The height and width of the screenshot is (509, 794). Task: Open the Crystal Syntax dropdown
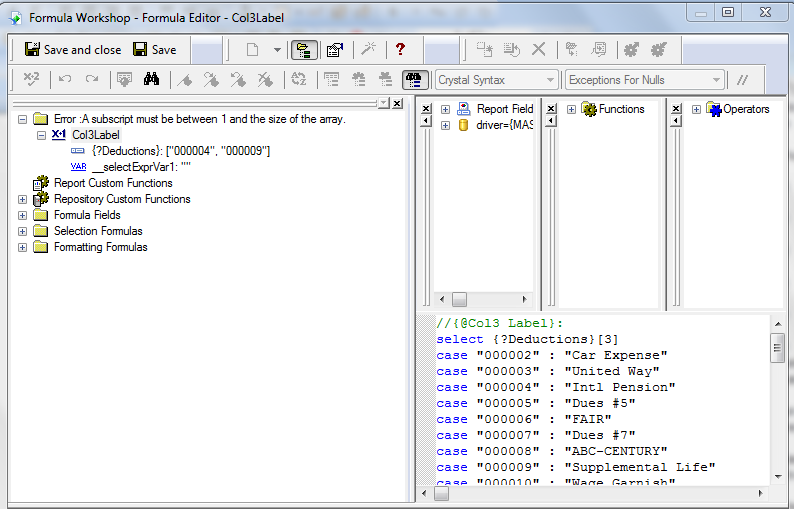click(550, 80)
